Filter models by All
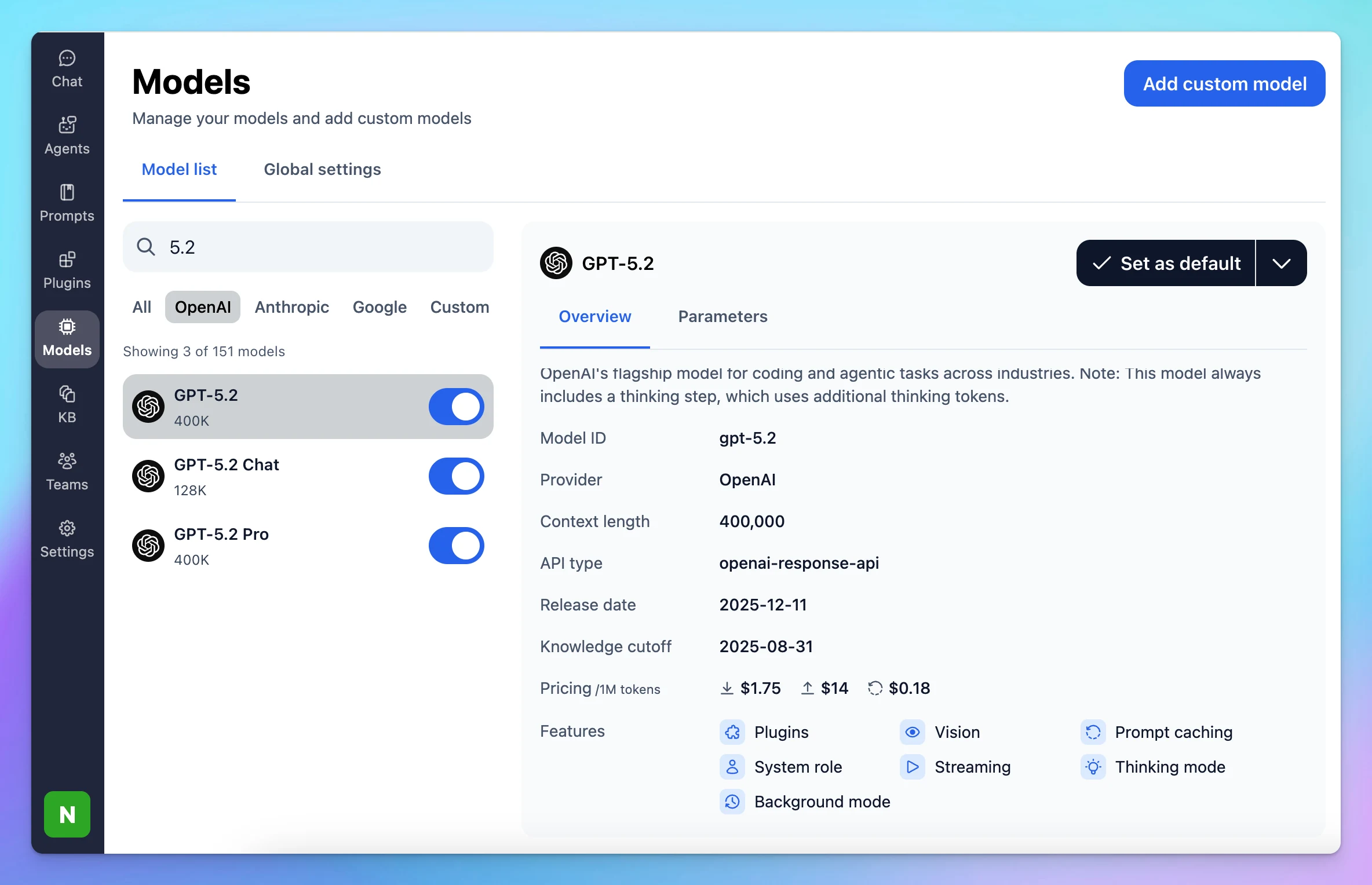The height and width of the screenshot is (885, 1372). pyautogui.click(x=142, y=307)
